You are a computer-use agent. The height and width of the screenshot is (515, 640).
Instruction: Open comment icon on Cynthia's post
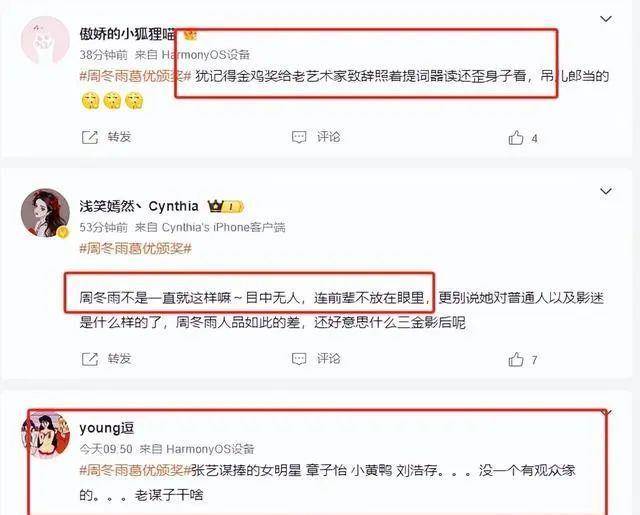click(299, 359)
